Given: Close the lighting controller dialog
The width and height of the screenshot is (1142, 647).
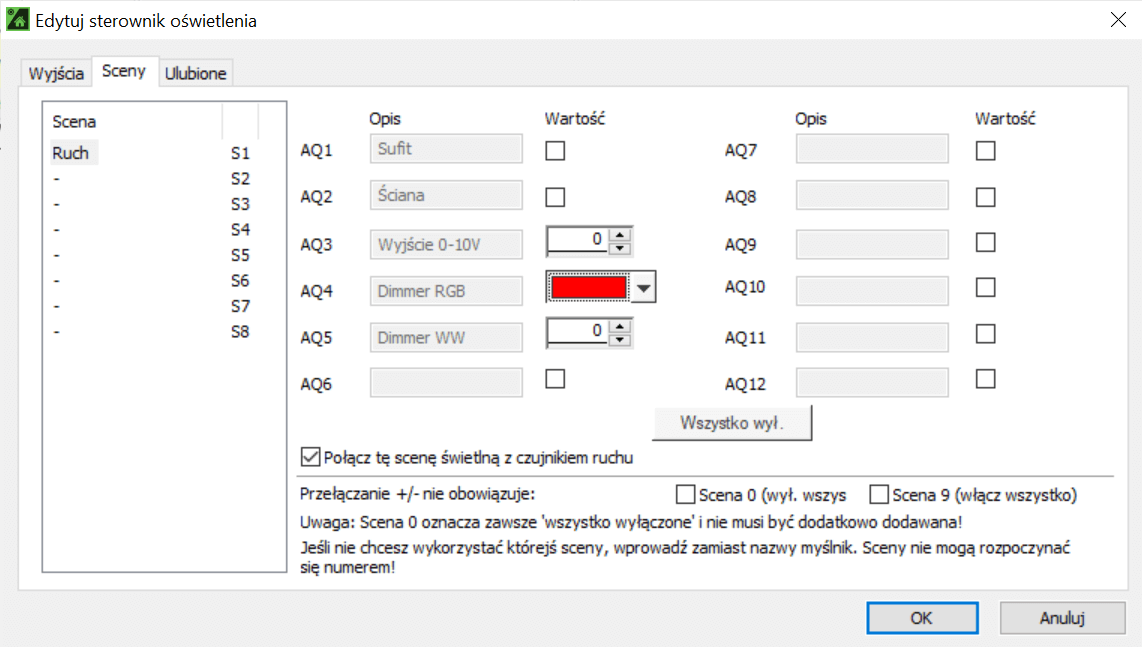Looking at the screenshot, I should click(1116, 19).
